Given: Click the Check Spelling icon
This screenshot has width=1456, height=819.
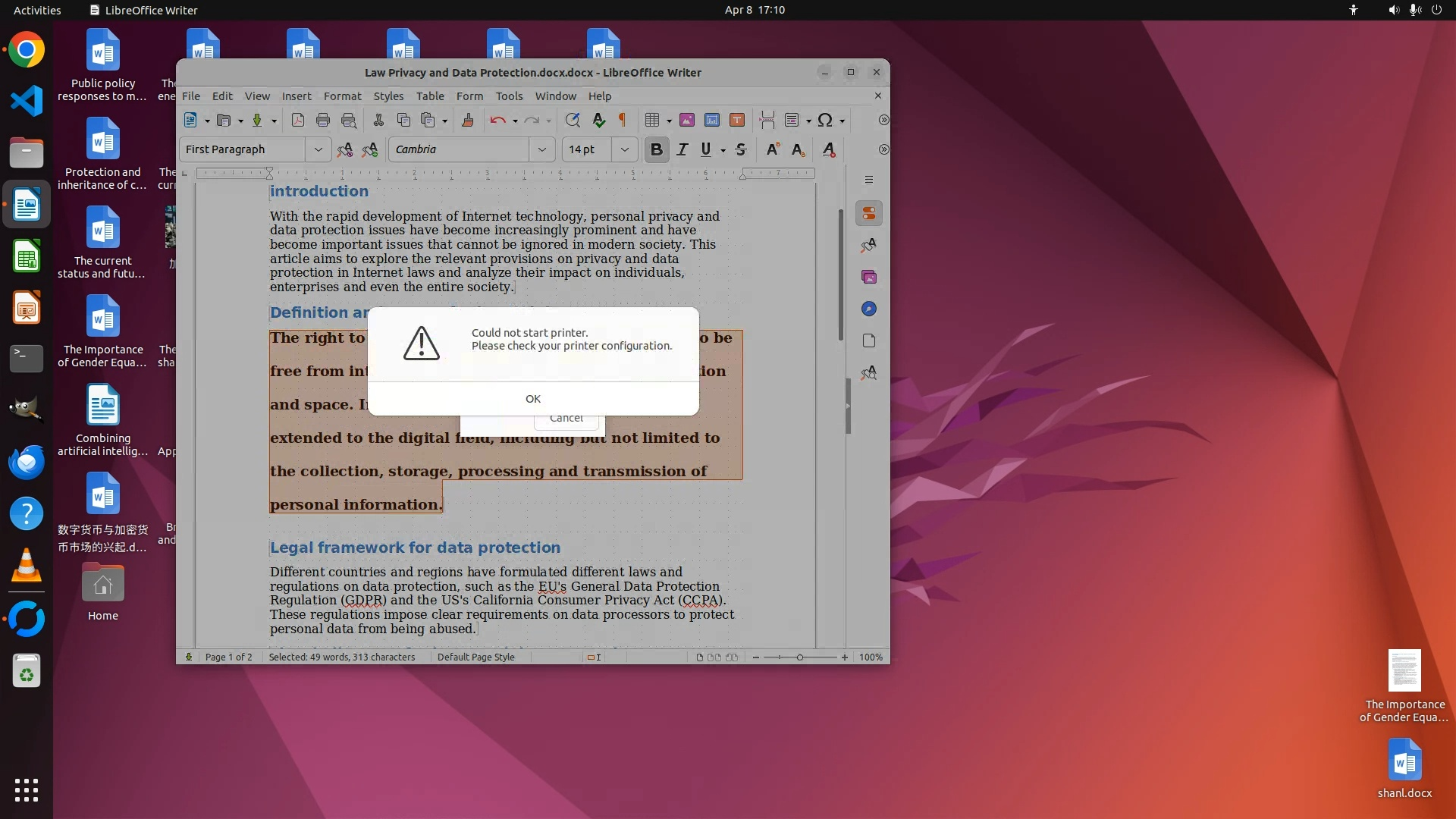Looking at the screenshot, I should 599,120.
